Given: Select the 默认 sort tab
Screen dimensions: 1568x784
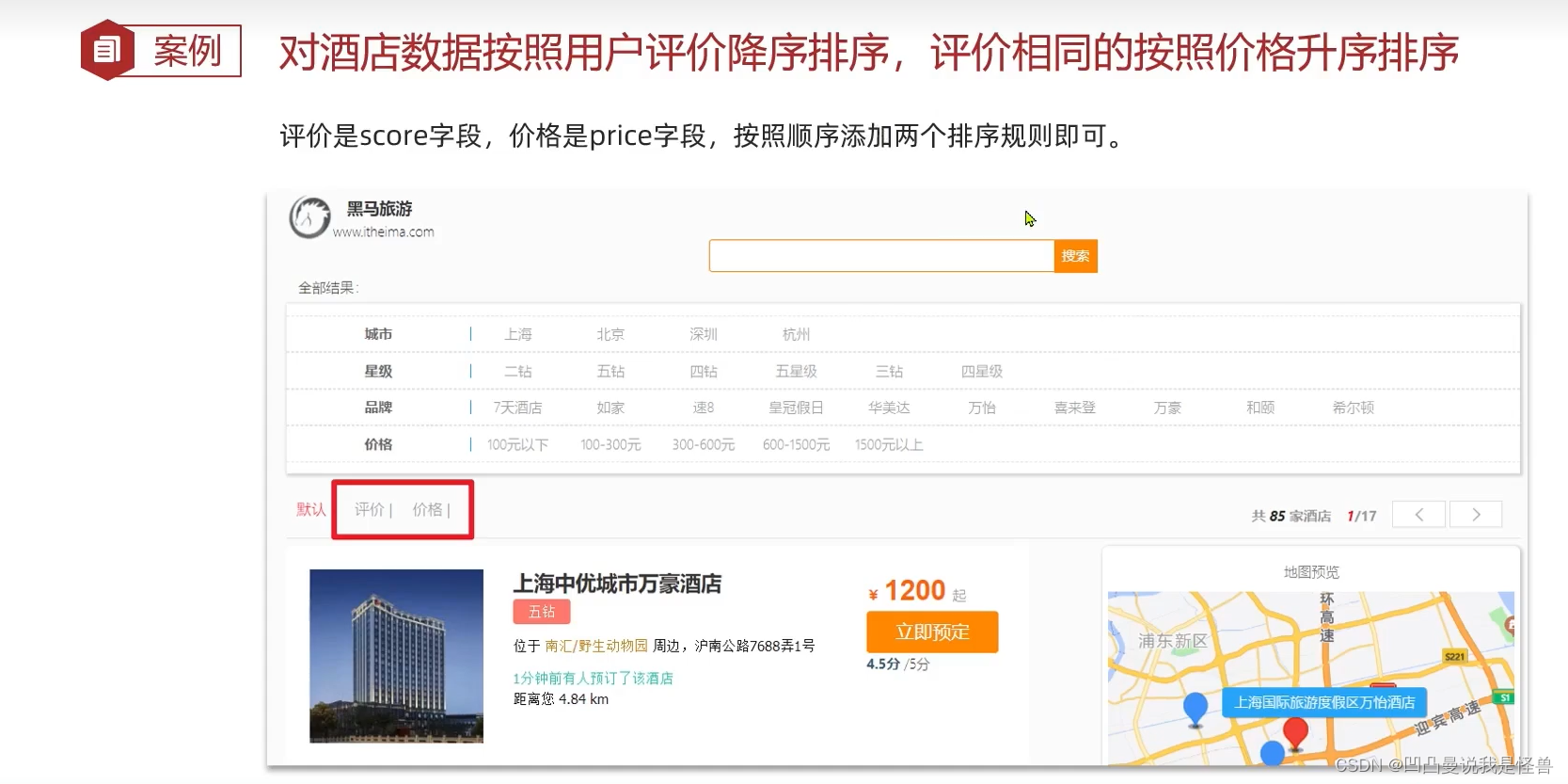Looking at the screenshot, I should pos(311,509).
